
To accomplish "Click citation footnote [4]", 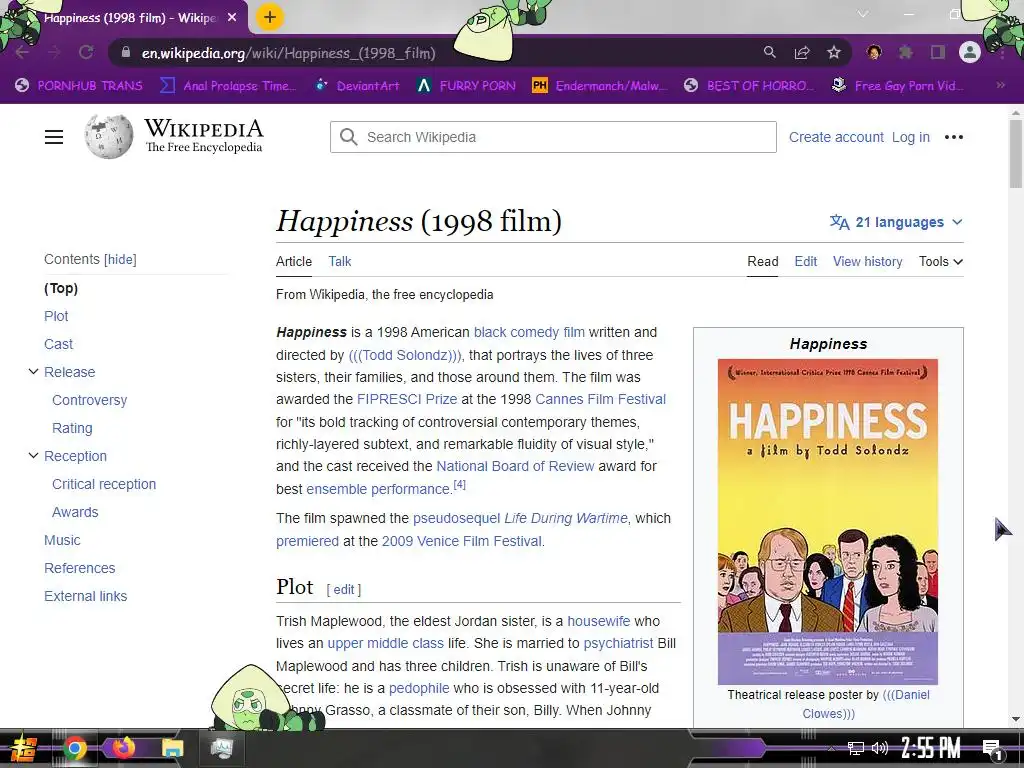I will point(460,485).
